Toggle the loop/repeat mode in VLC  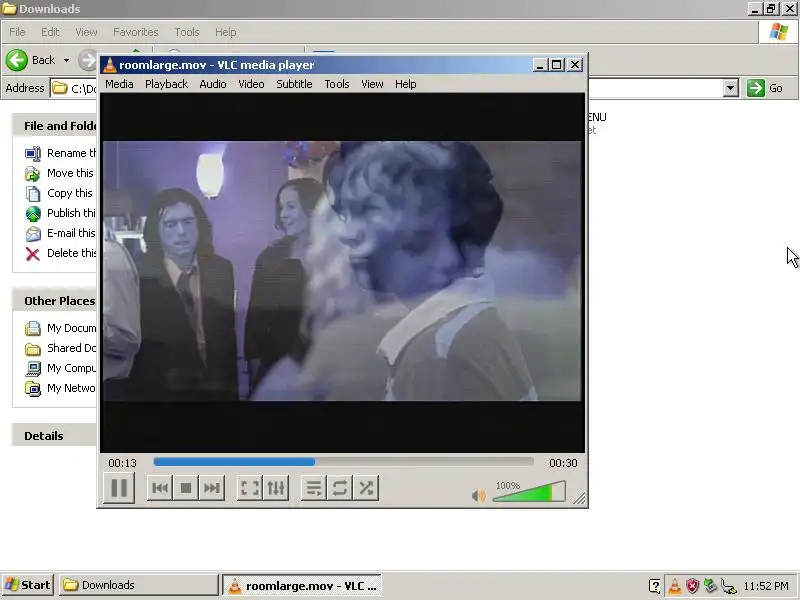click(x=340, y=488)
